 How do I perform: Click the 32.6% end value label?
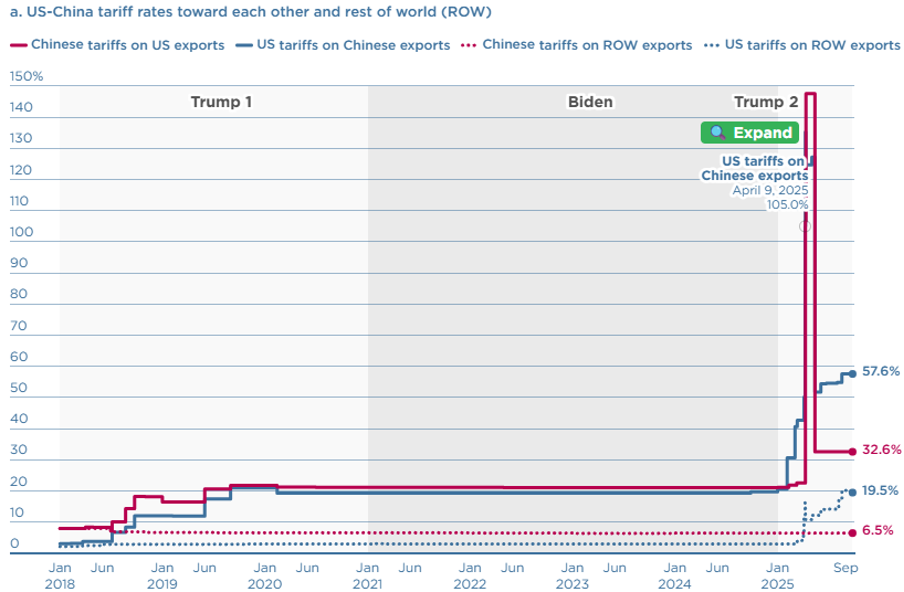[x=881, y=450]
